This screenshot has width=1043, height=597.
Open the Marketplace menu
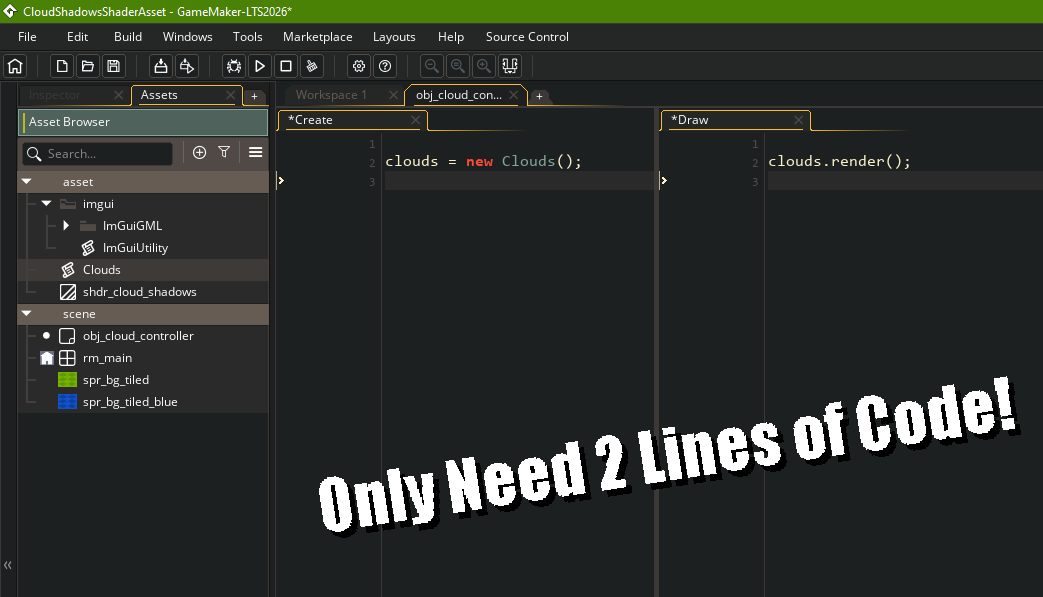click(317, 37)
